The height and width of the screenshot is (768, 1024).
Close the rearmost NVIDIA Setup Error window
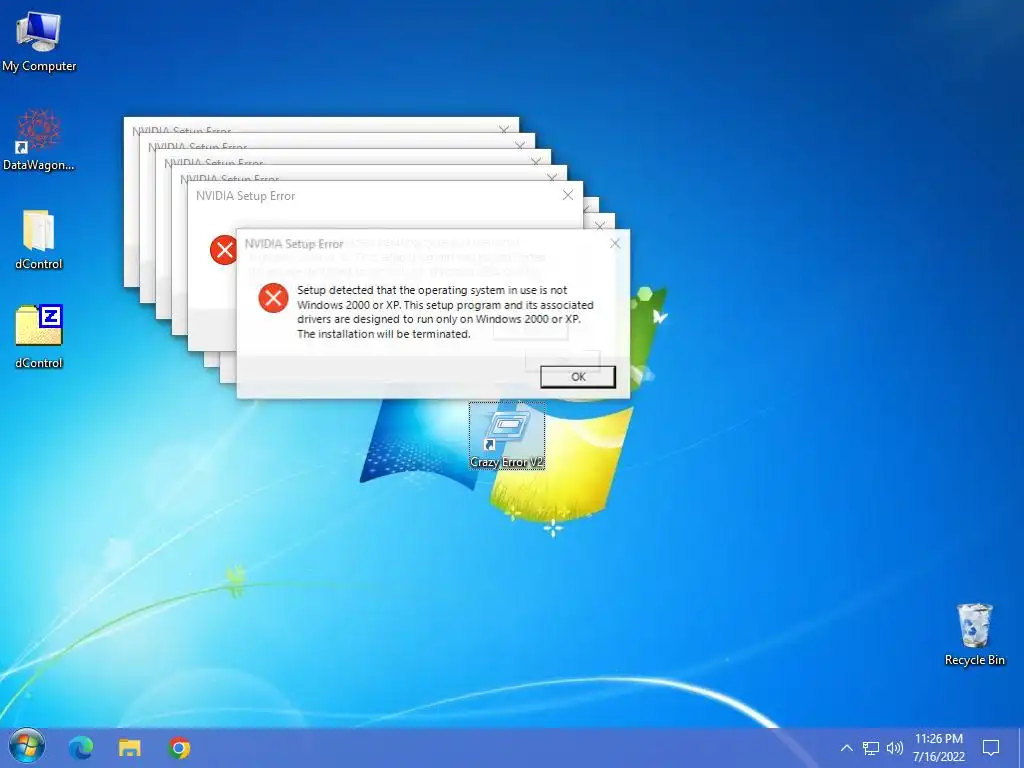[x=504, y=129]
